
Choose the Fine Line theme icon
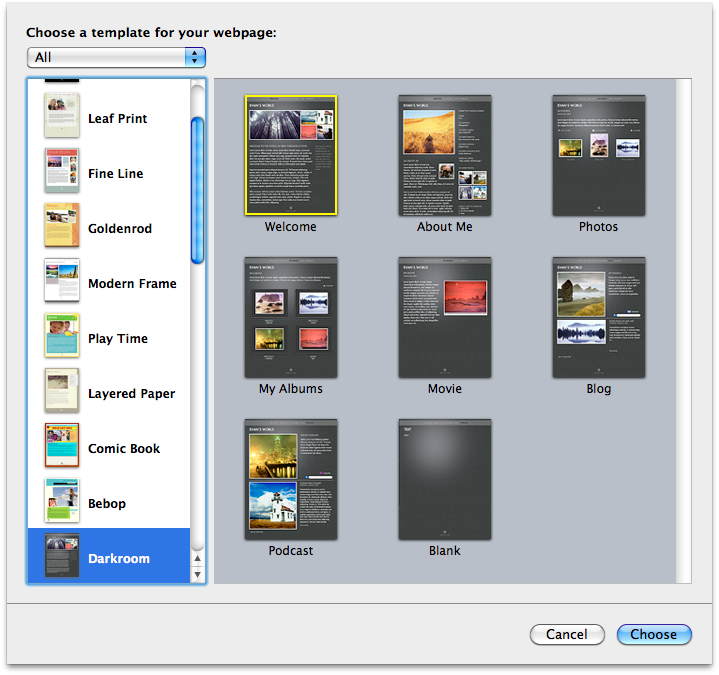click(x=61, y=171)
